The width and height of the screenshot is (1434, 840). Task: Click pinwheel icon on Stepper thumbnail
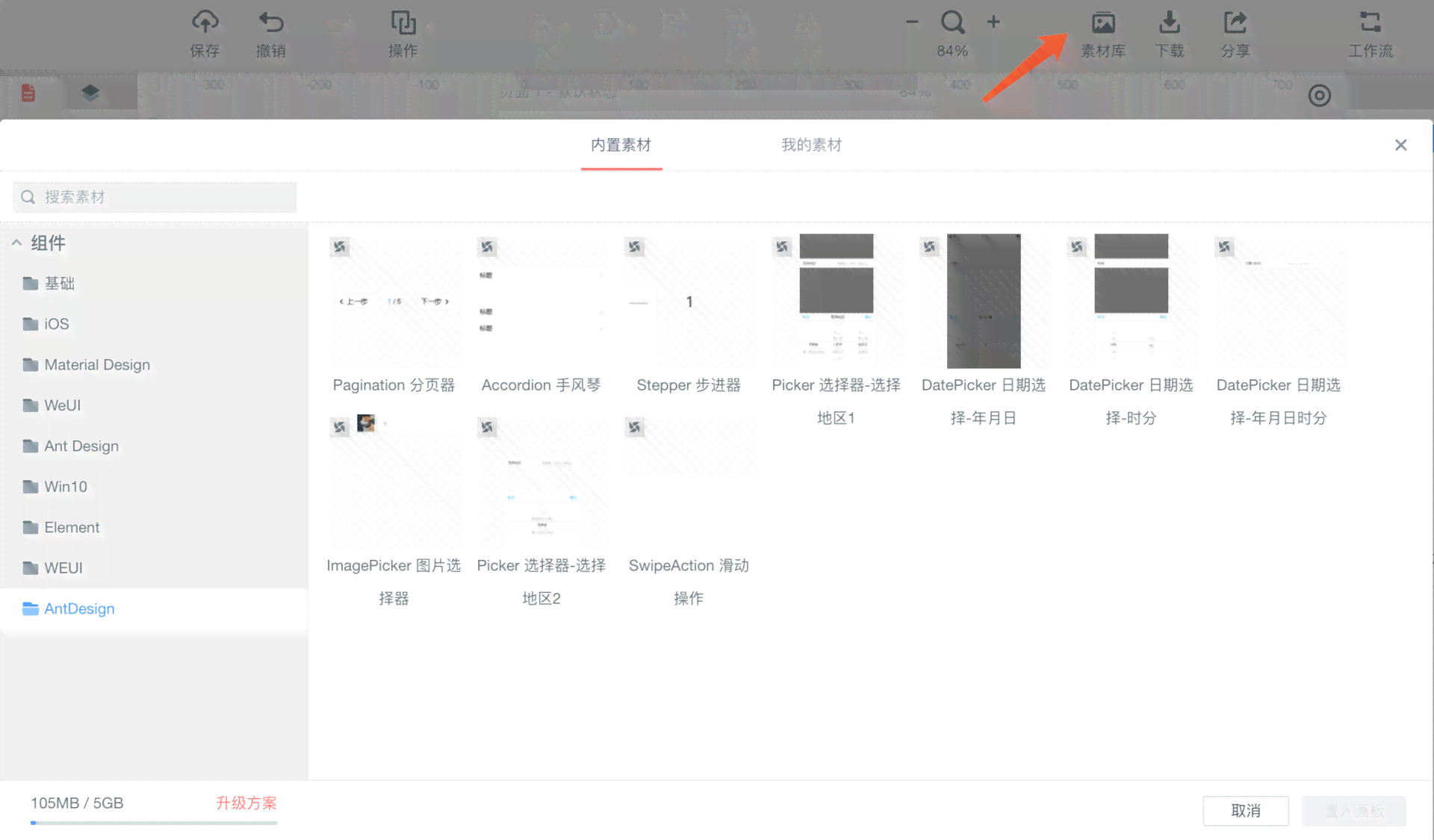[635, 246]
